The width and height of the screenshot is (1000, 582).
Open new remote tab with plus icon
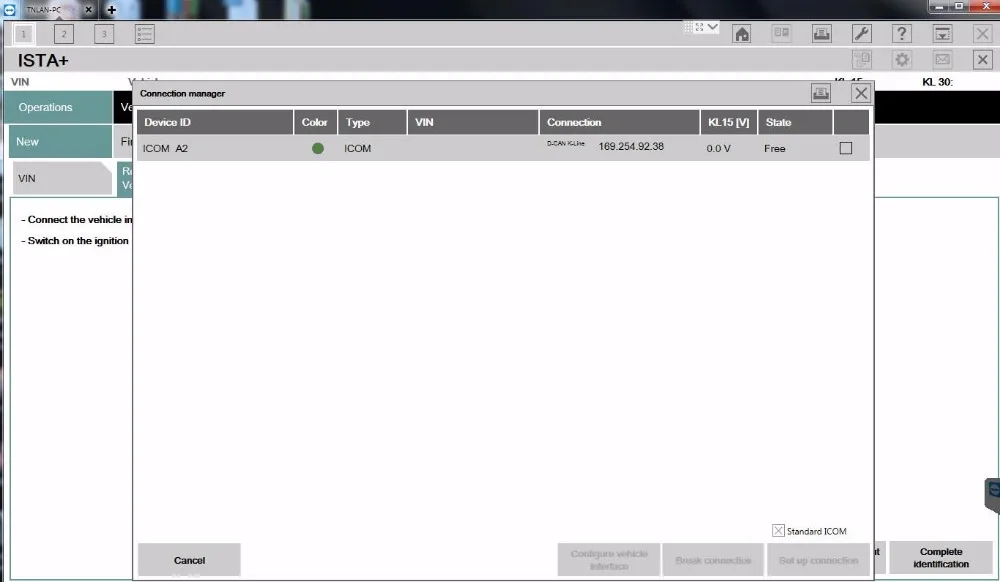(x=112, y=10)
